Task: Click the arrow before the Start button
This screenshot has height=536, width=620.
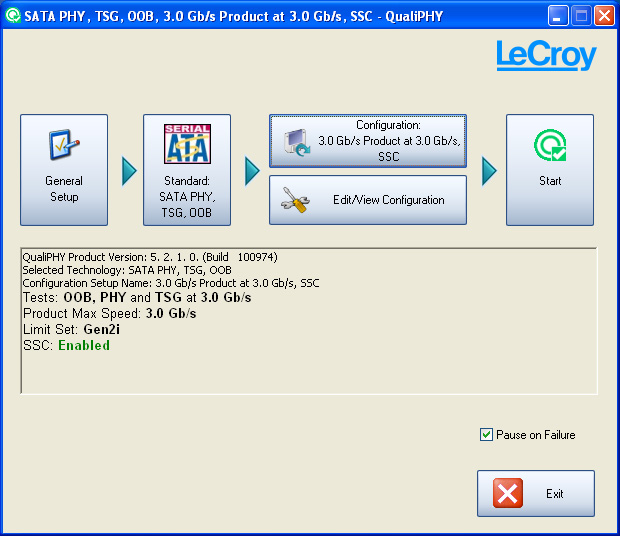Action: tap(488, 171)
